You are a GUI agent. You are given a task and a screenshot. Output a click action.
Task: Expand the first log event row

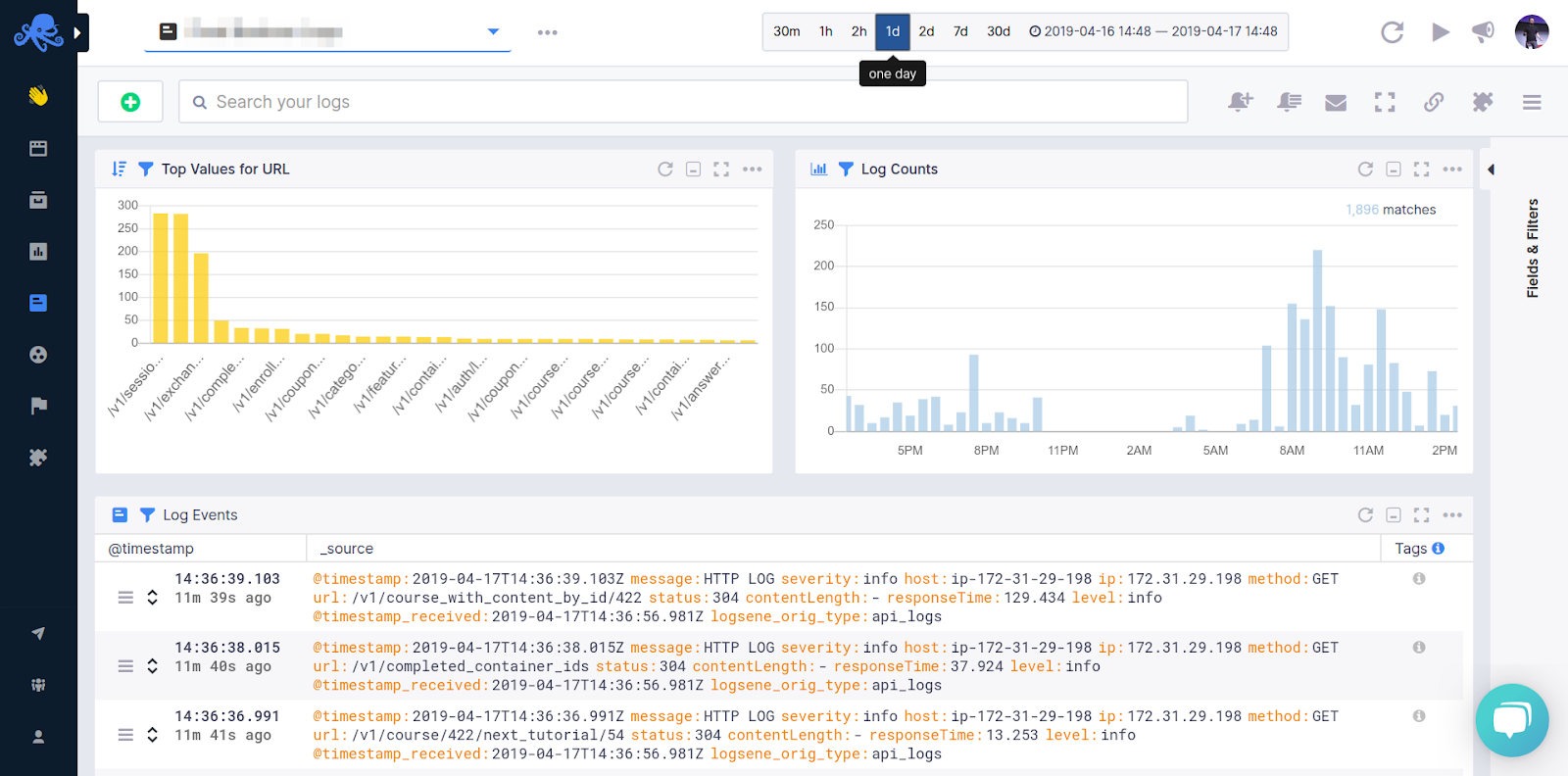[152, 598]
